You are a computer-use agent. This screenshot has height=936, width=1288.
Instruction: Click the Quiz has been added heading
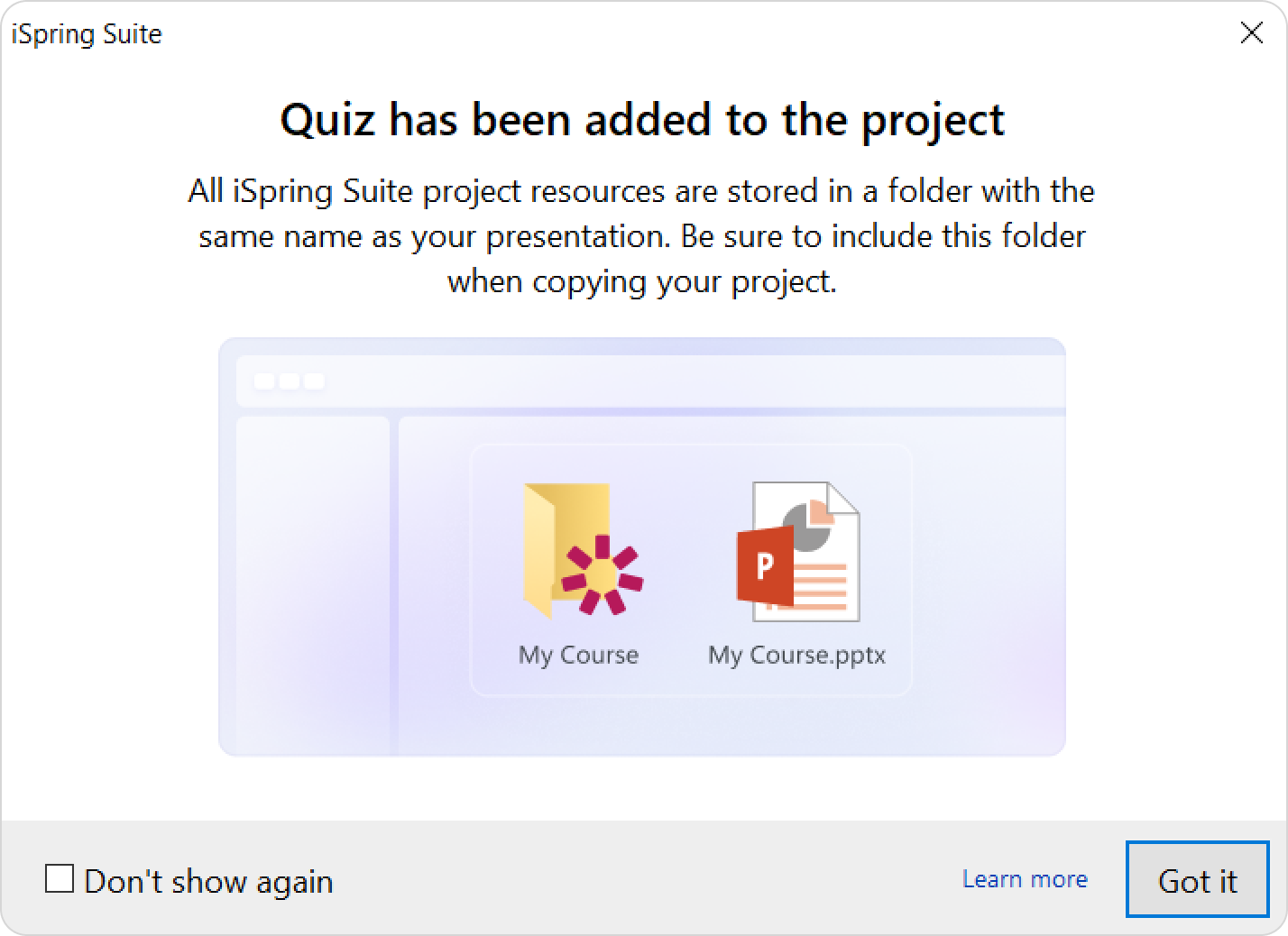(x=642, y=120)
